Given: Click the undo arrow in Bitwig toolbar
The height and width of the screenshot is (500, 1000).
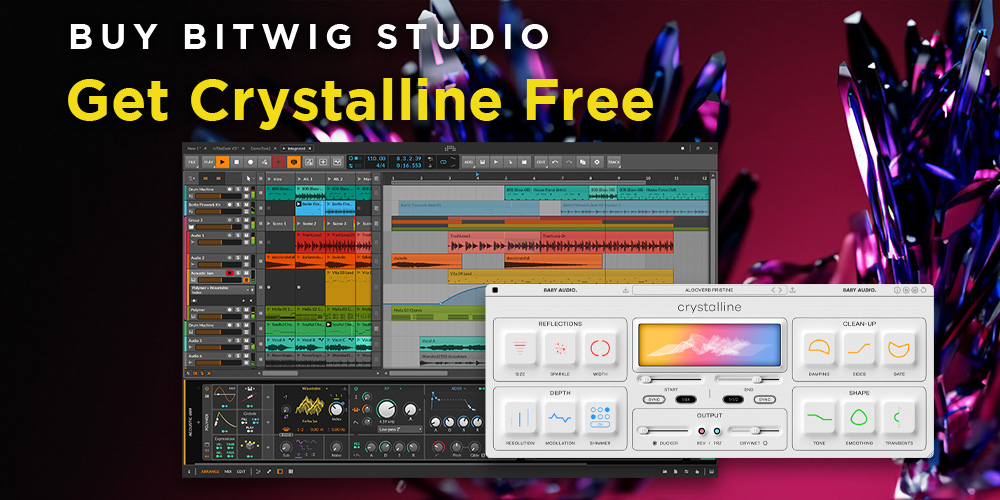Looking at the screenshot, I should 555,162.
